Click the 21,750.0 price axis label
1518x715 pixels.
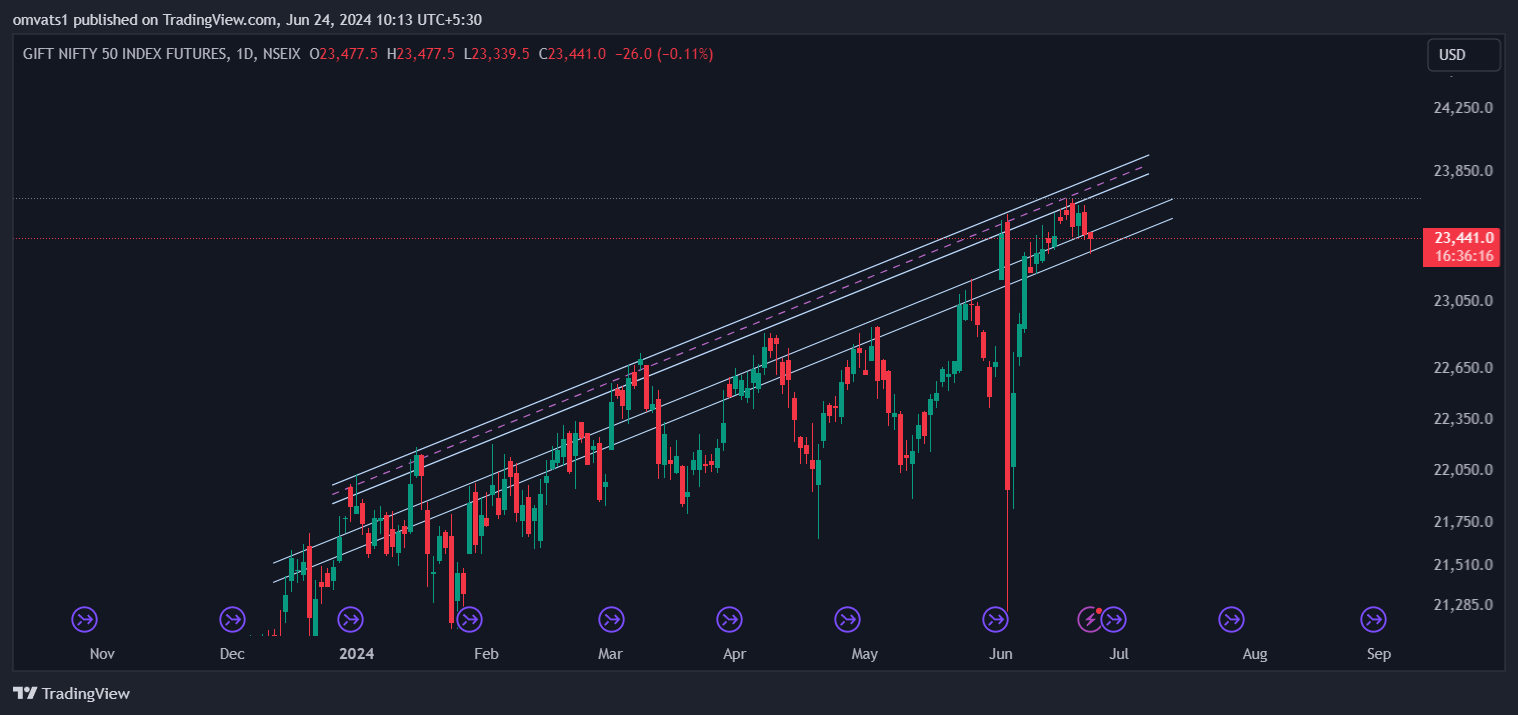coord(1463,522)
